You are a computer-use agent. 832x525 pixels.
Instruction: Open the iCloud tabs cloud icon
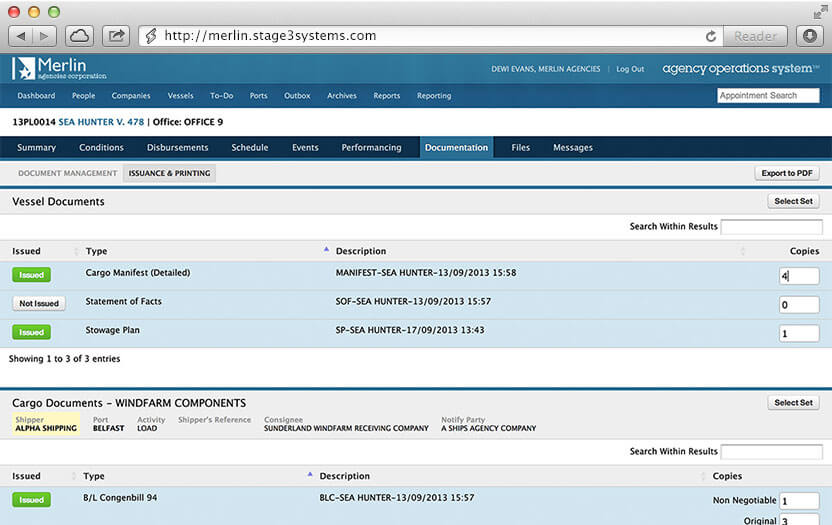coord(80,36)
